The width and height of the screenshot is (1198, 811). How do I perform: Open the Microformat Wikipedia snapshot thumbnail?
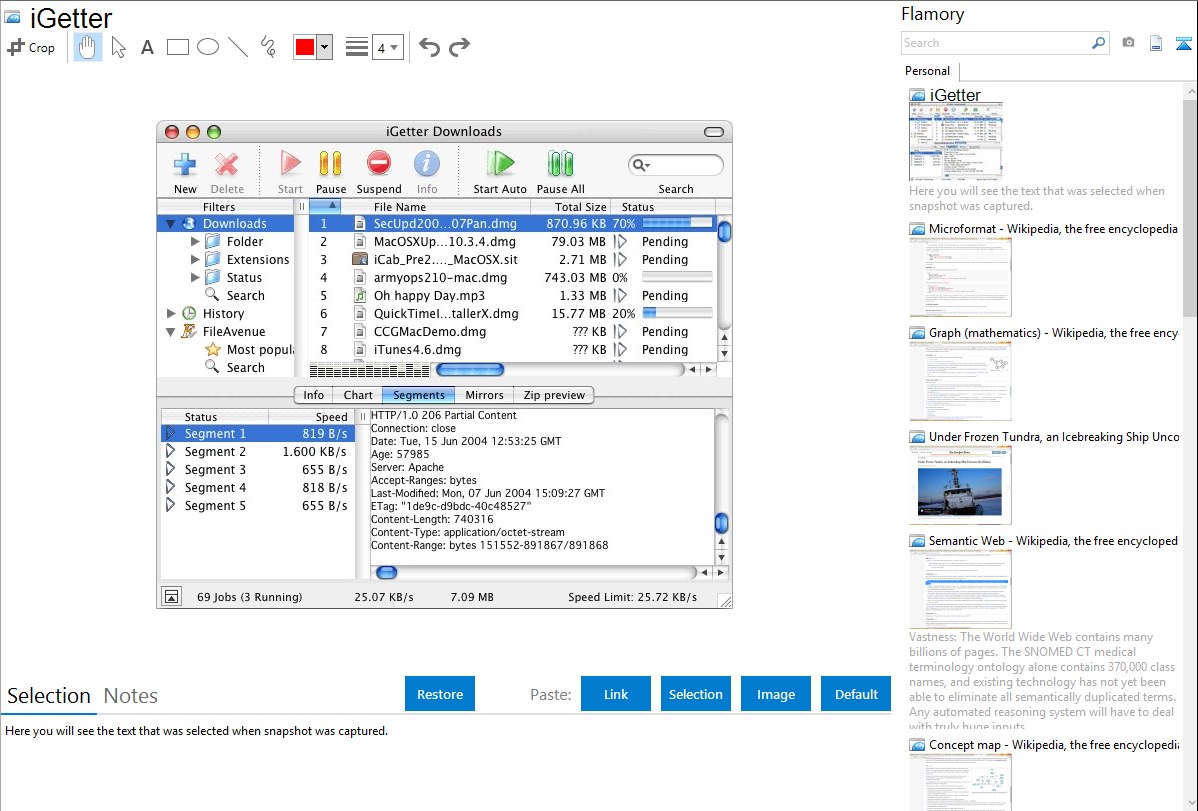pos(960,277)
